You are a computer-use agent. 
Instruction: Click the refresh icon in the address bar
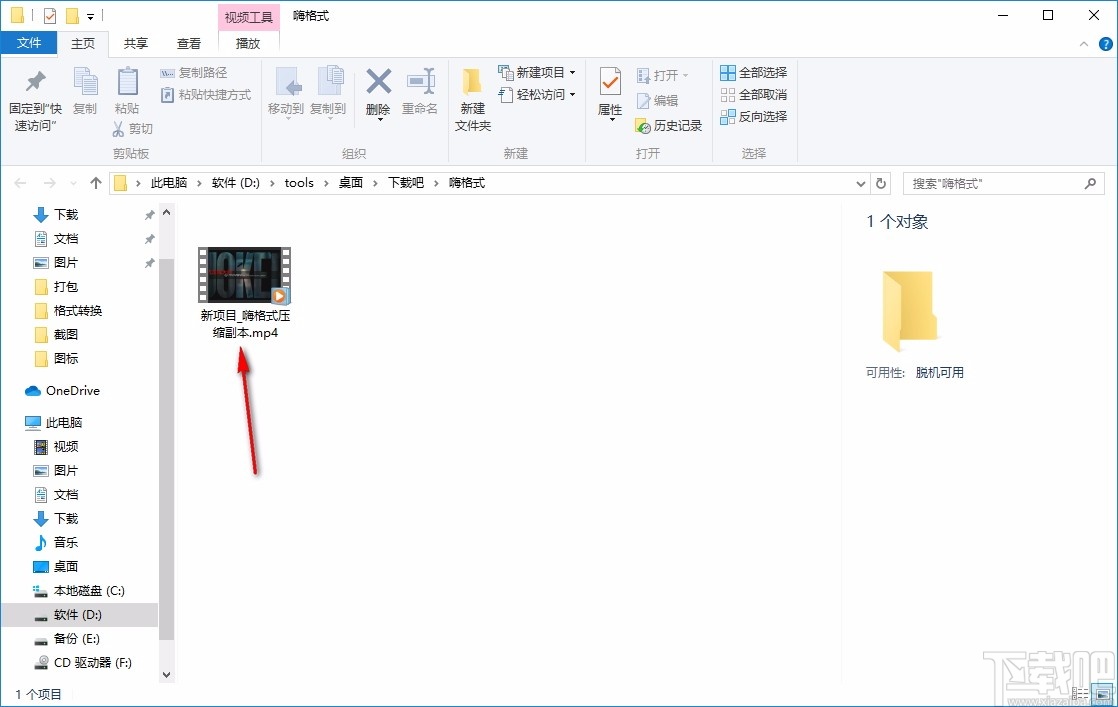point(880,183)
